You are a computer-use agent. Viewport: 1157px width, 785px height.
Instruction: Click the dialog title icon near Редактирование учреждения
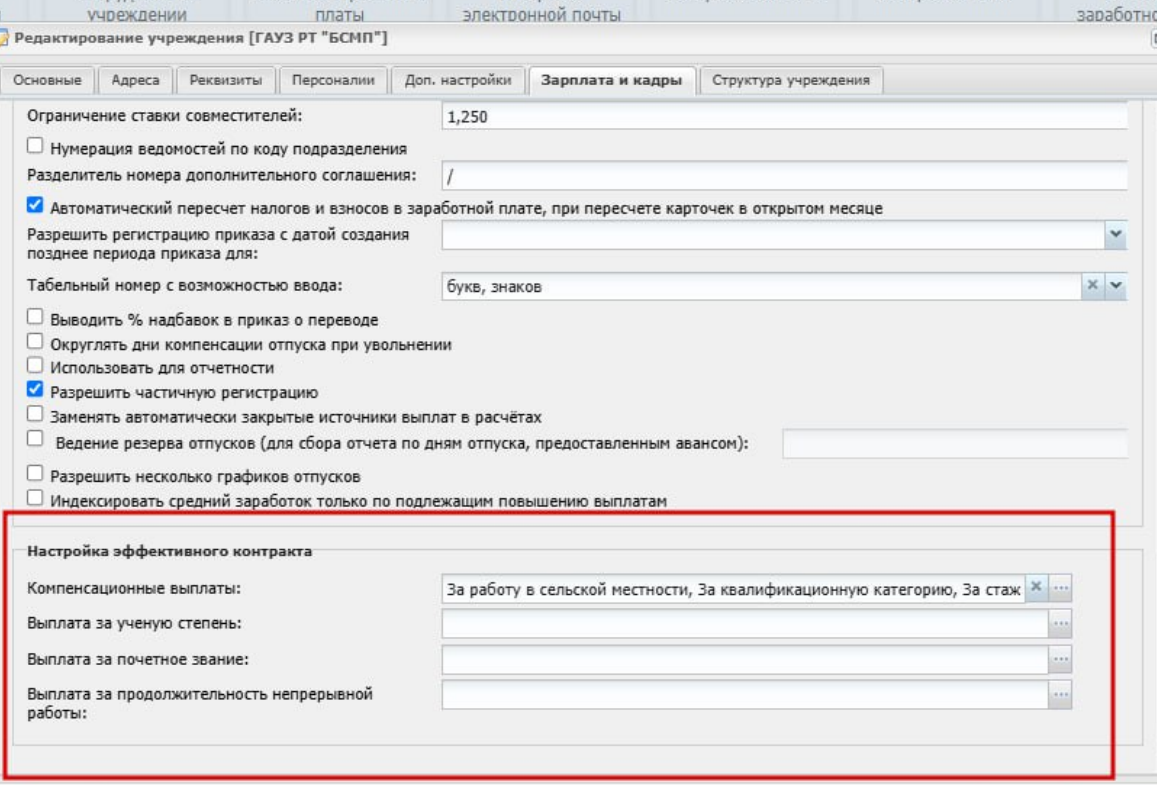pos(3,38)
